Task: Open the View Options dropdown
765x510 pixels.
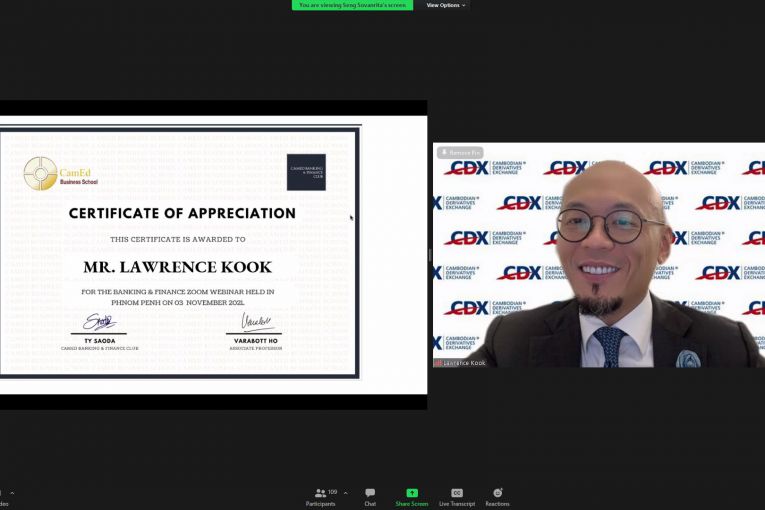Action: pyautogui.click(x=445, y=5)
